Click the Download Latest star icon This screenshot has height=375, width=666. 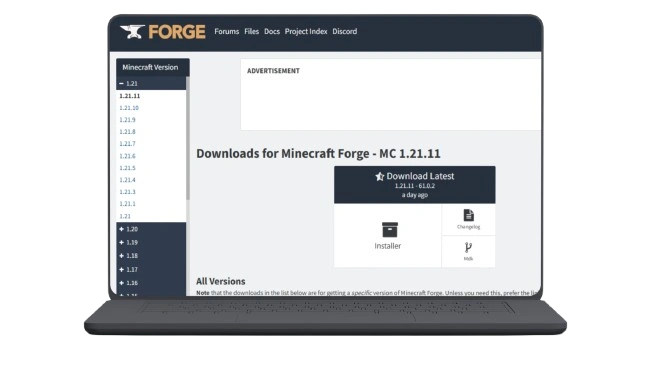point(379,176)
